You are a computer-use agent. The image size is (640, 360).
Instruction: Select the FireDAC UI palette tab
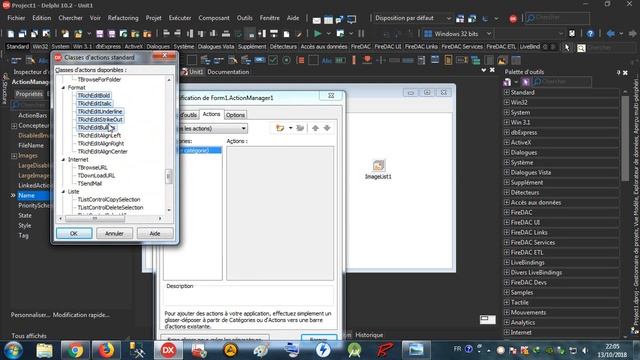point(387,47)
